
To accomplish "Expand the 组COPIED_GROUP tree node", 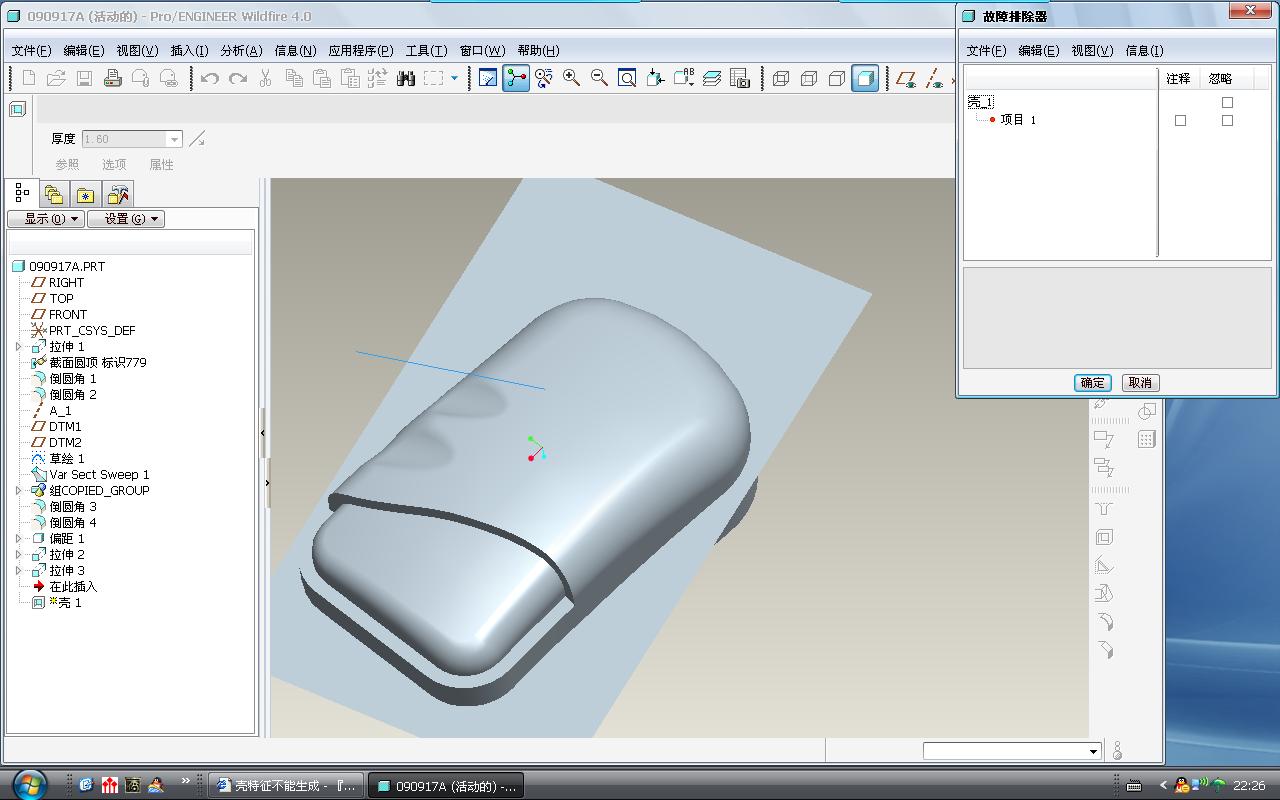I will (x=18, y=491).
